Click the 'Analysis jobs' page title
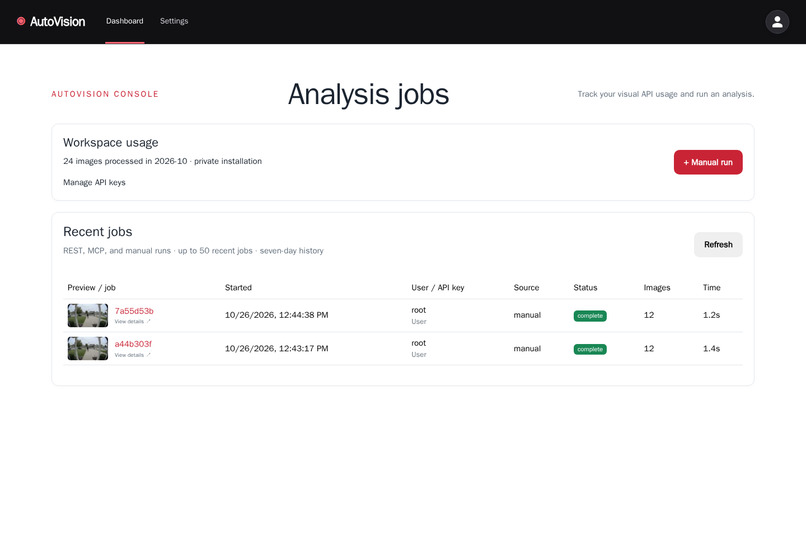This screenshot has width=806, height=537. pyautogui.click(x=368, y=94)
